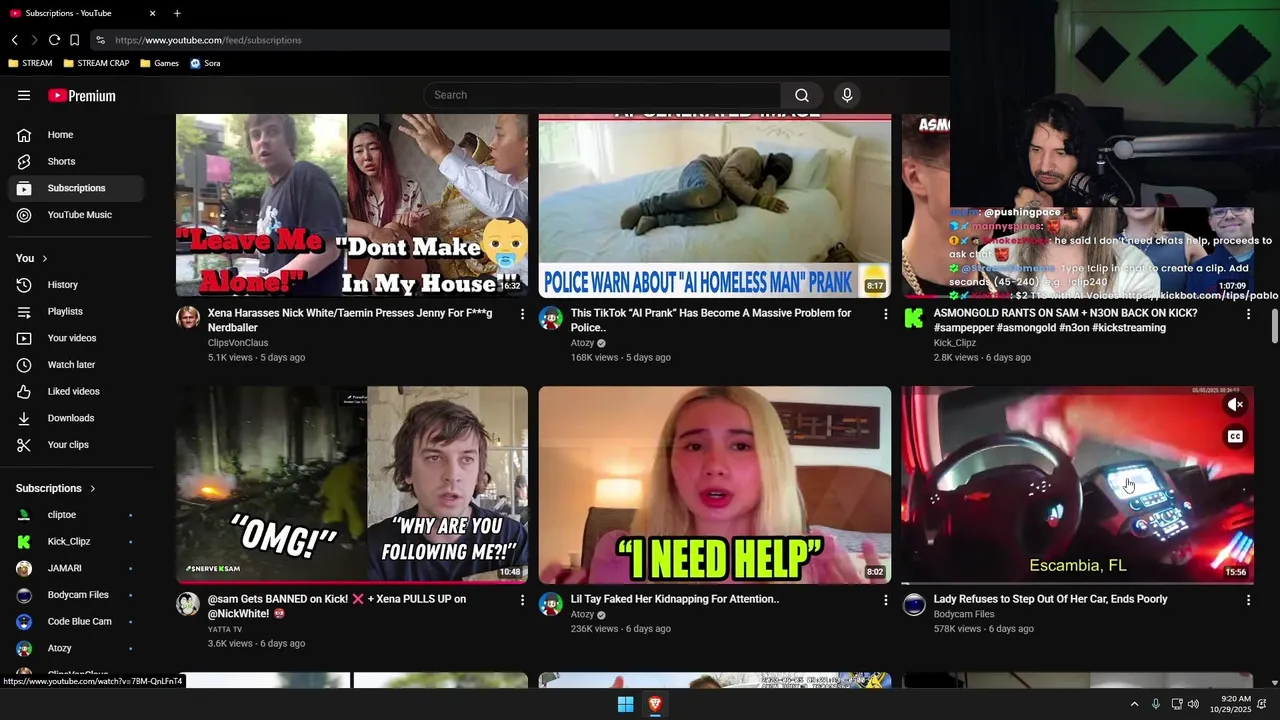This screenshot has height=720, width=1280.
Task: Open the STREAM bookmarks folder
Action: (x=30, y=63)
